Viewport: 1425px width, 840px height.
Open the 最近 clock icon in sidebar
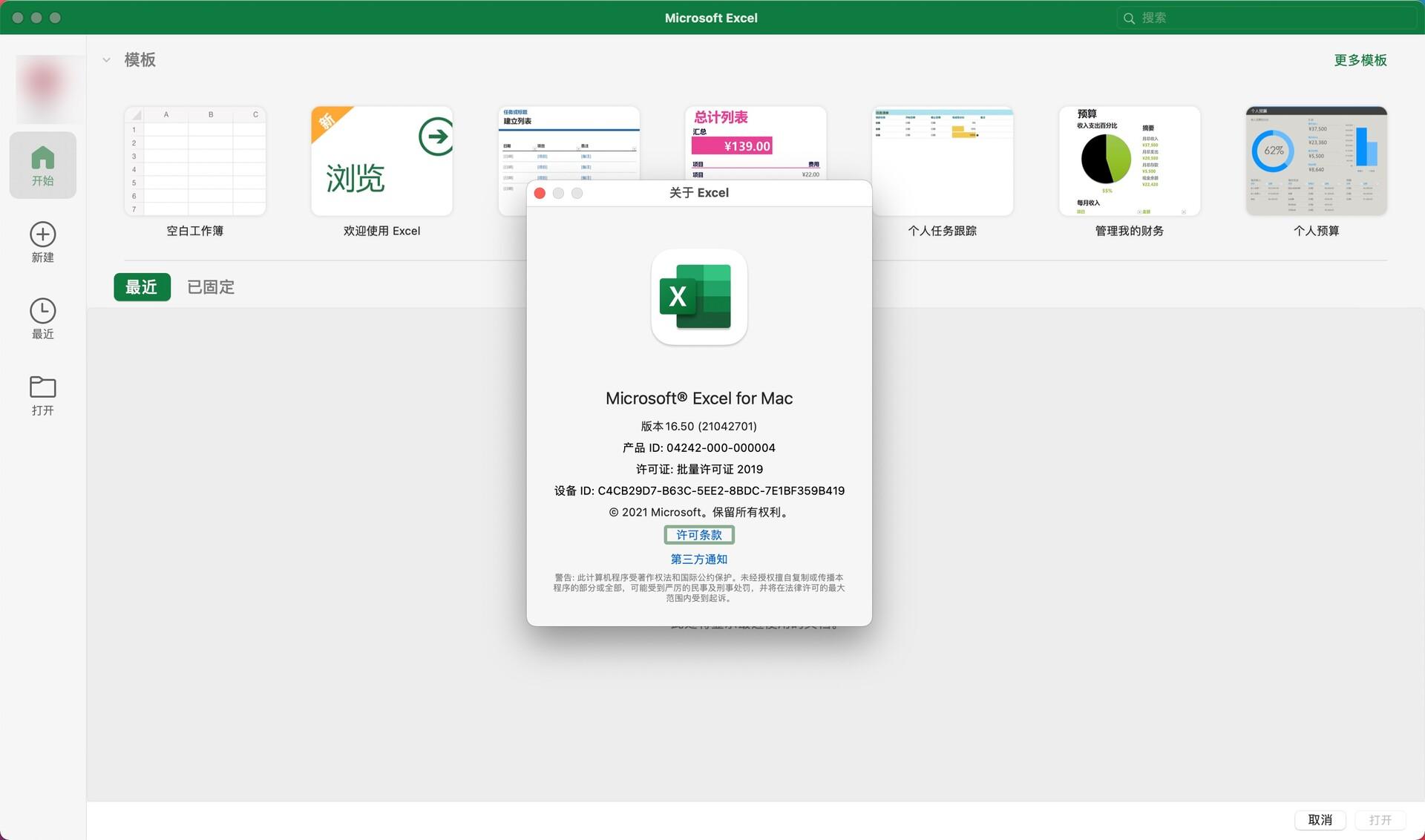(42, 311)
